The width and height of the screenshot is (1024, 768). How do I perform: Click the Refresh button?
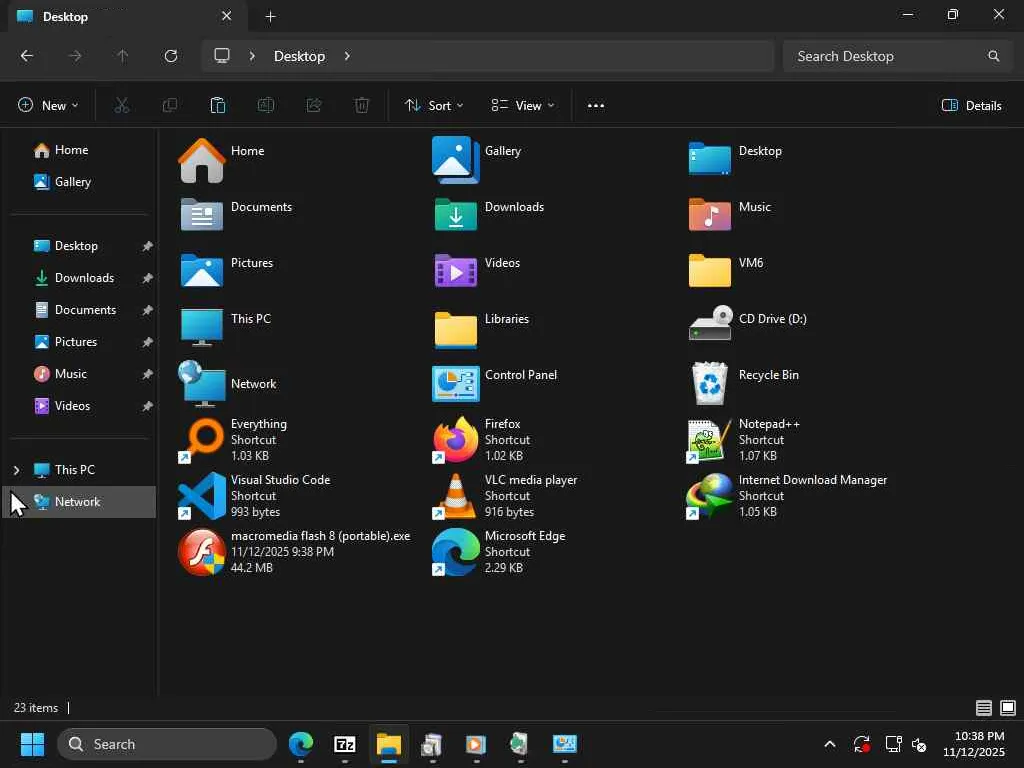tap(171, 56)
